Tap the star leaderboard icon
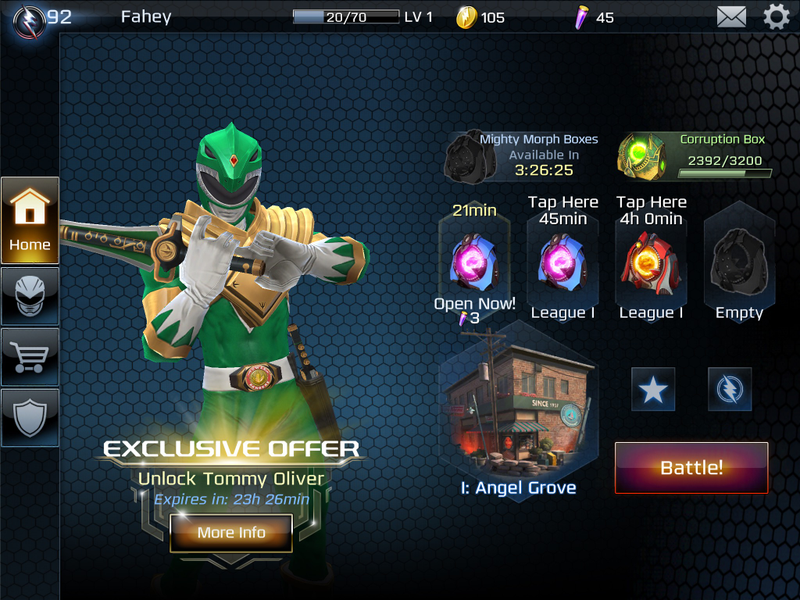The height and width of the screenshot is (600, 800). pos(653,389)
